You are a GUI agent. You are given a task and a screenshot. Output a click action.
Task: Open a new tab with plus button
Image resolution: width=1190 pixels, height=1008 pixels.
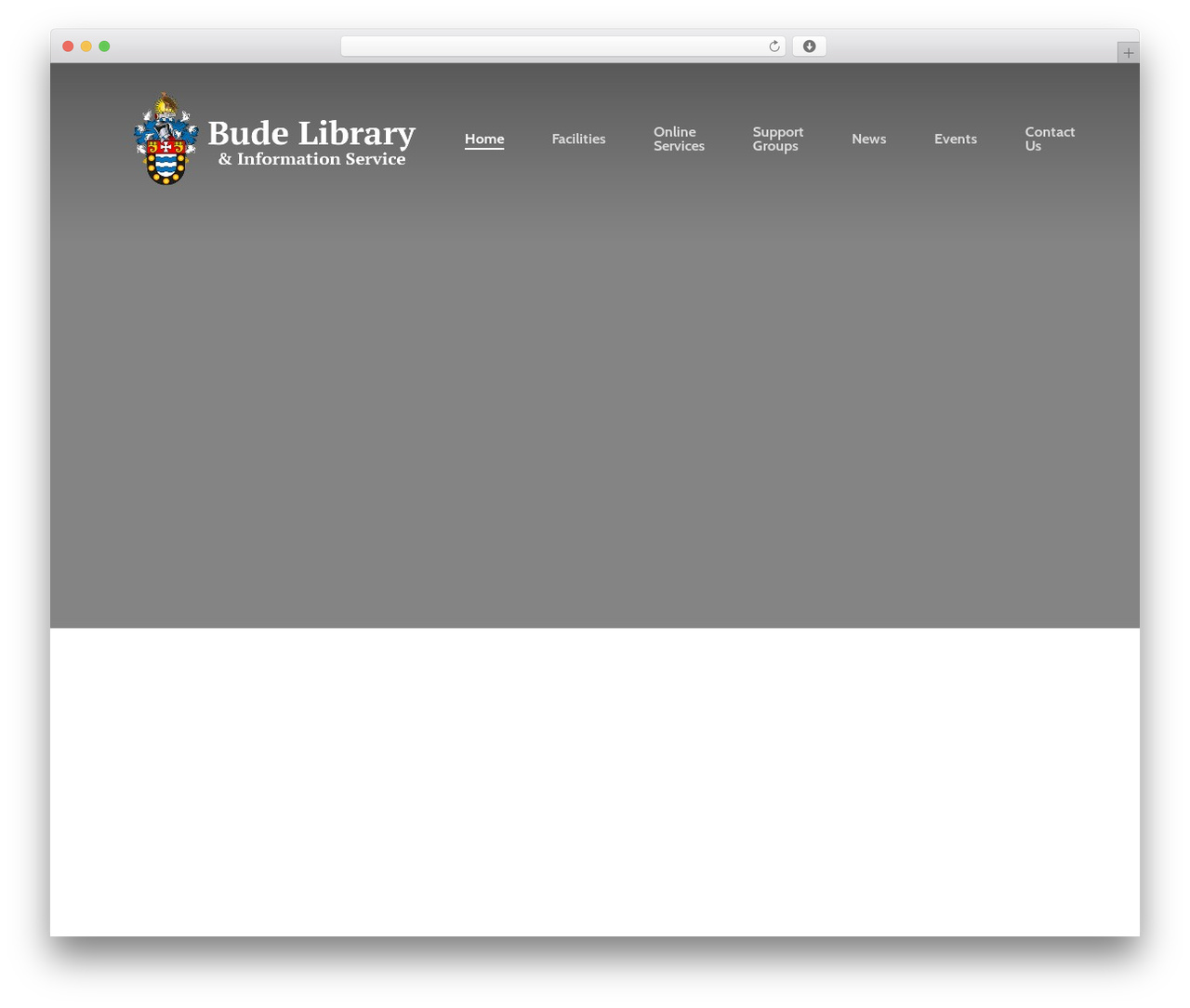[x=1128, y=53]
